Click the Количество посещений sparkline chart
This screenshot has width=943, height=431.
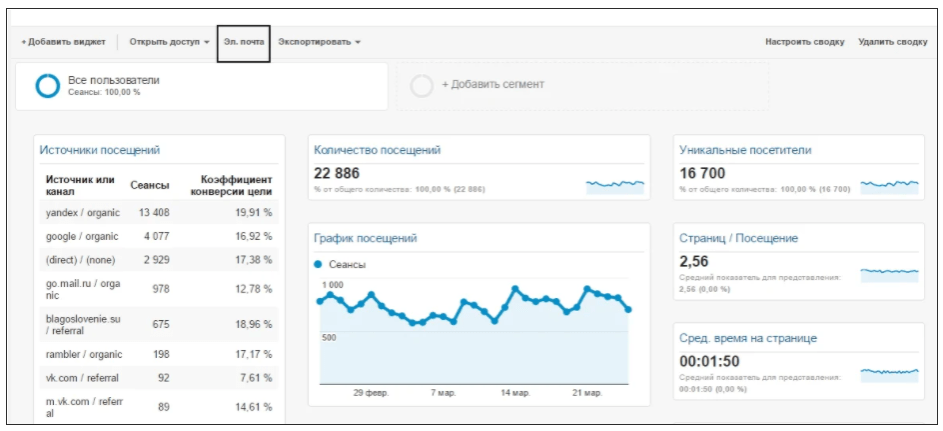click(615, 184)
